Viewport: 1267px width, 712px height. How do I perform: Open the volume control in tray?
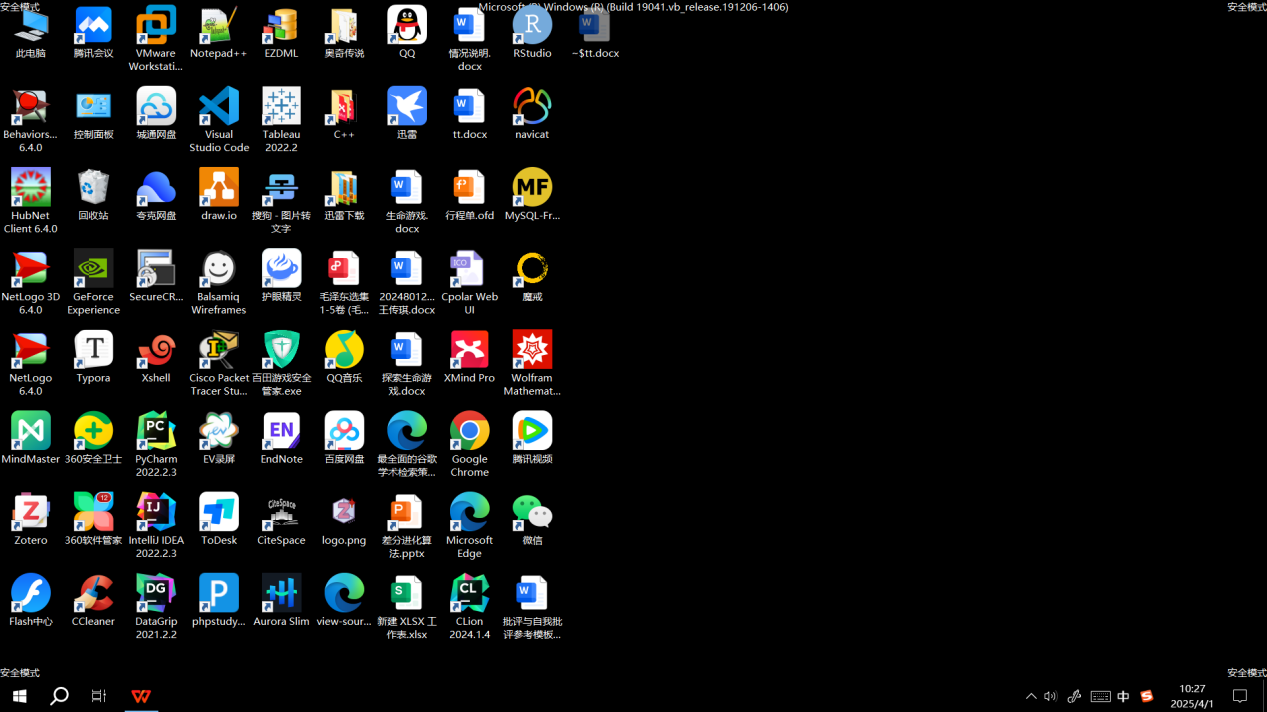coord(1050,696)
